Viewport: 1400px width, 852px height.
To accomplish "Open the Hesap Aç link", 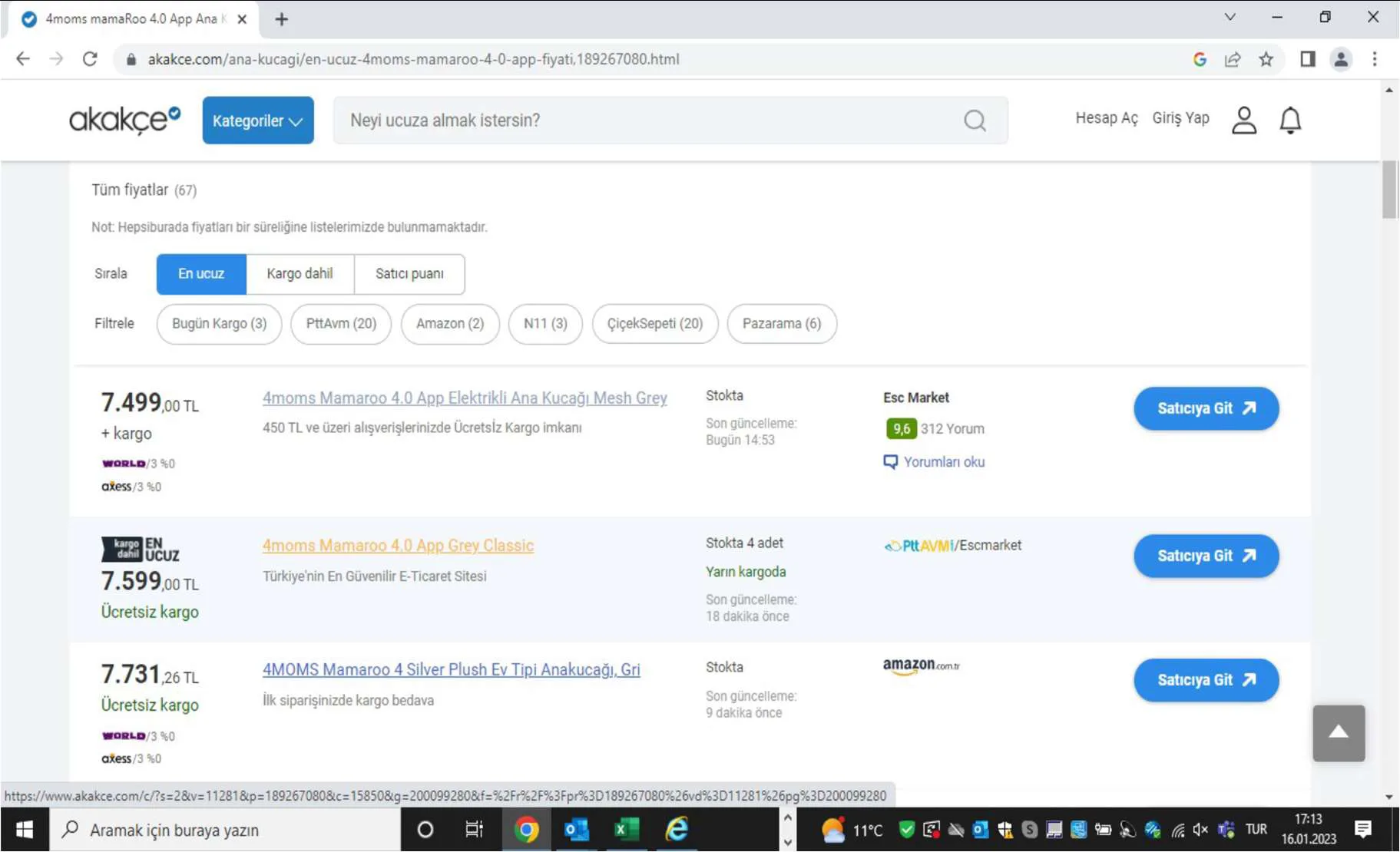I will click(x=1107, y=118).
